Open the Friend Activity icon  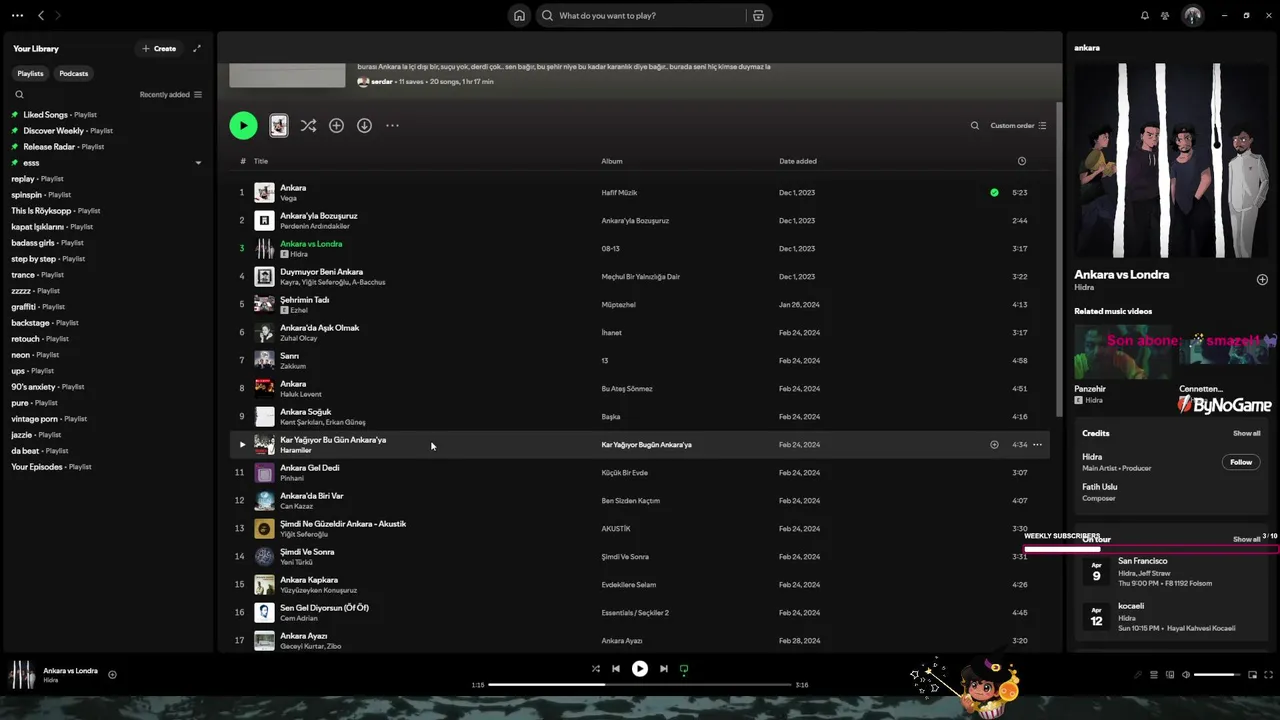coord(1165,15)
